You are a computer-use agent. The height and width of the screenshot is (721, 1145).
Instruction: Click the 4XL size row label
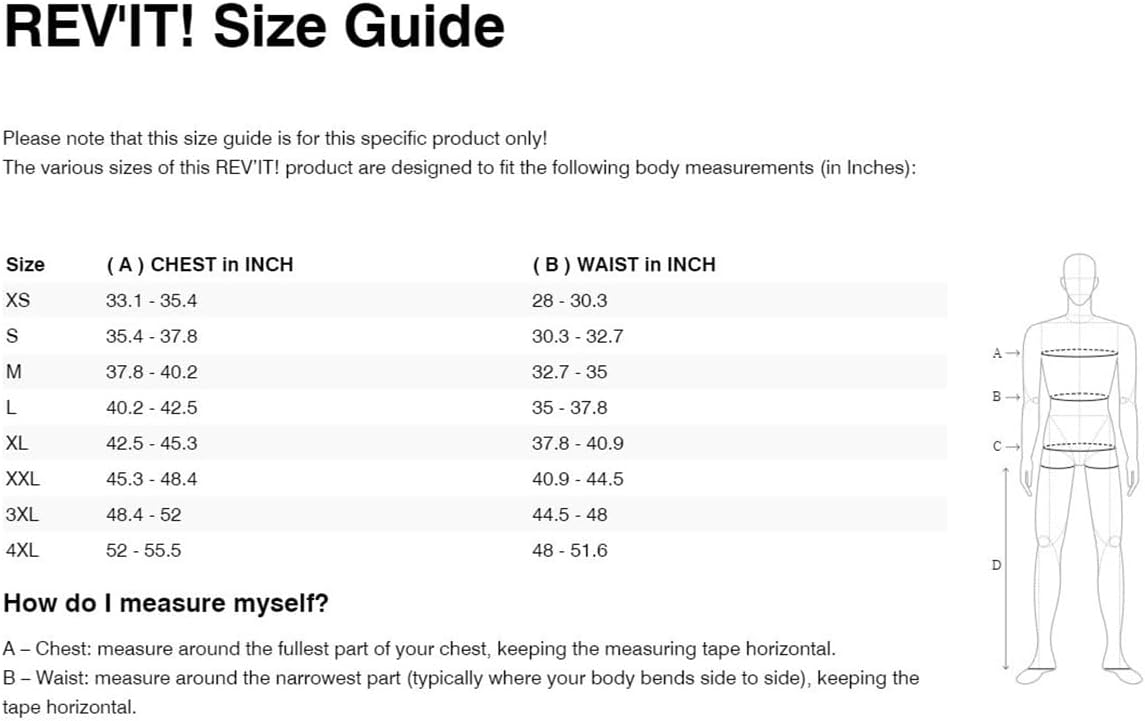[x=22, y=550]
